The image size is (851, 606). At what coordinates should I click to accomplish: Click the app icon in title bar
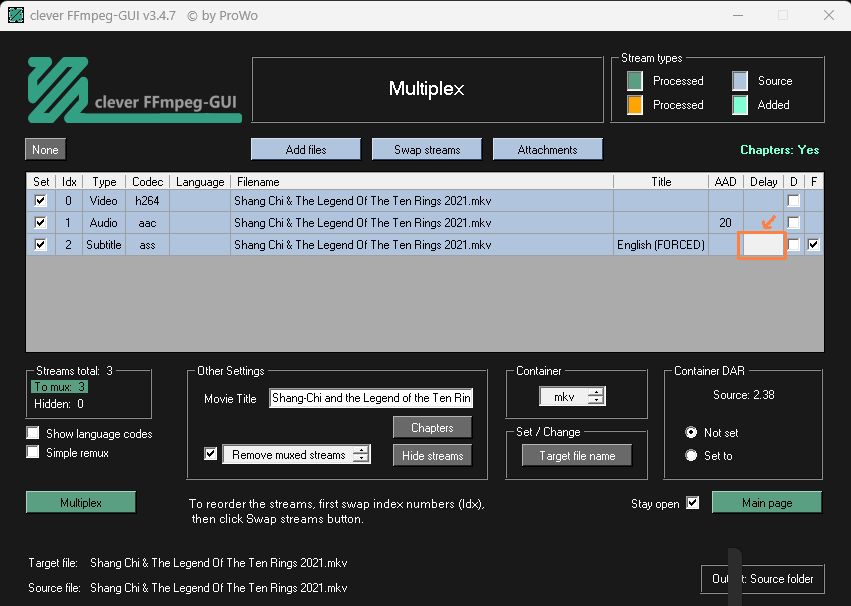[x=16, y=15]
